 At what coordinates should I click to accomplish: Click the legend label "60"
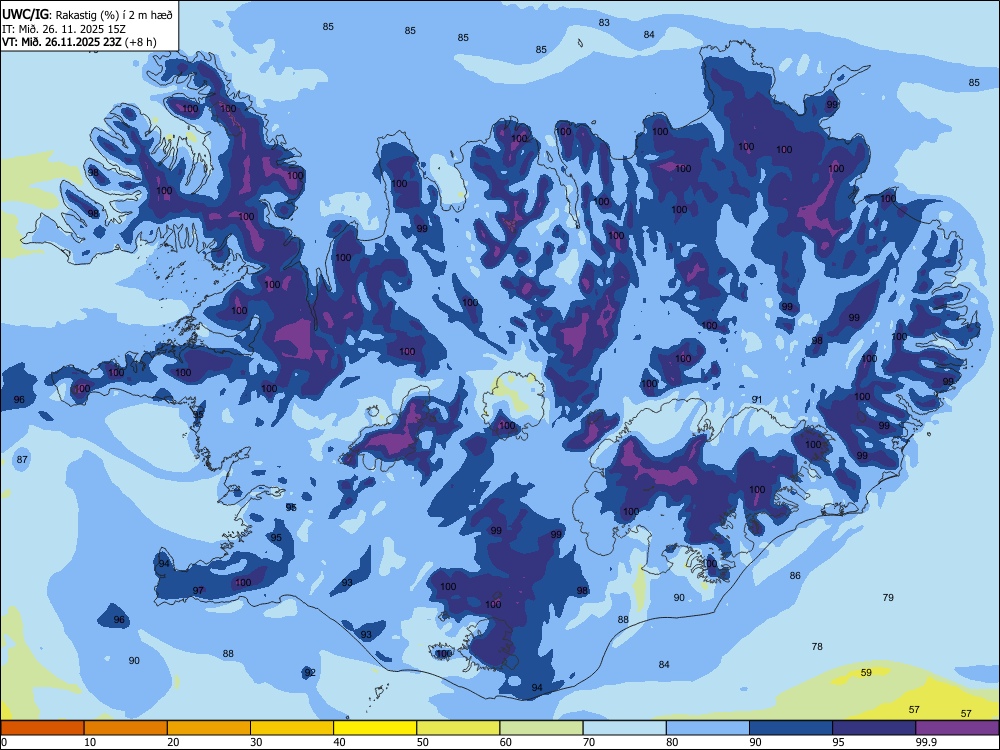506,742
